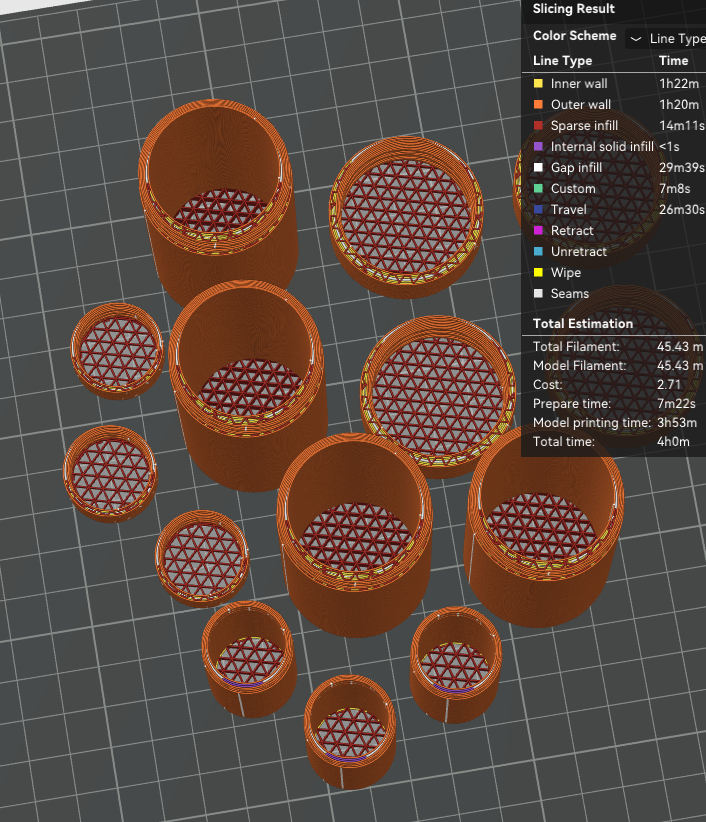Click the Prepare time 7m22s value

676,403
